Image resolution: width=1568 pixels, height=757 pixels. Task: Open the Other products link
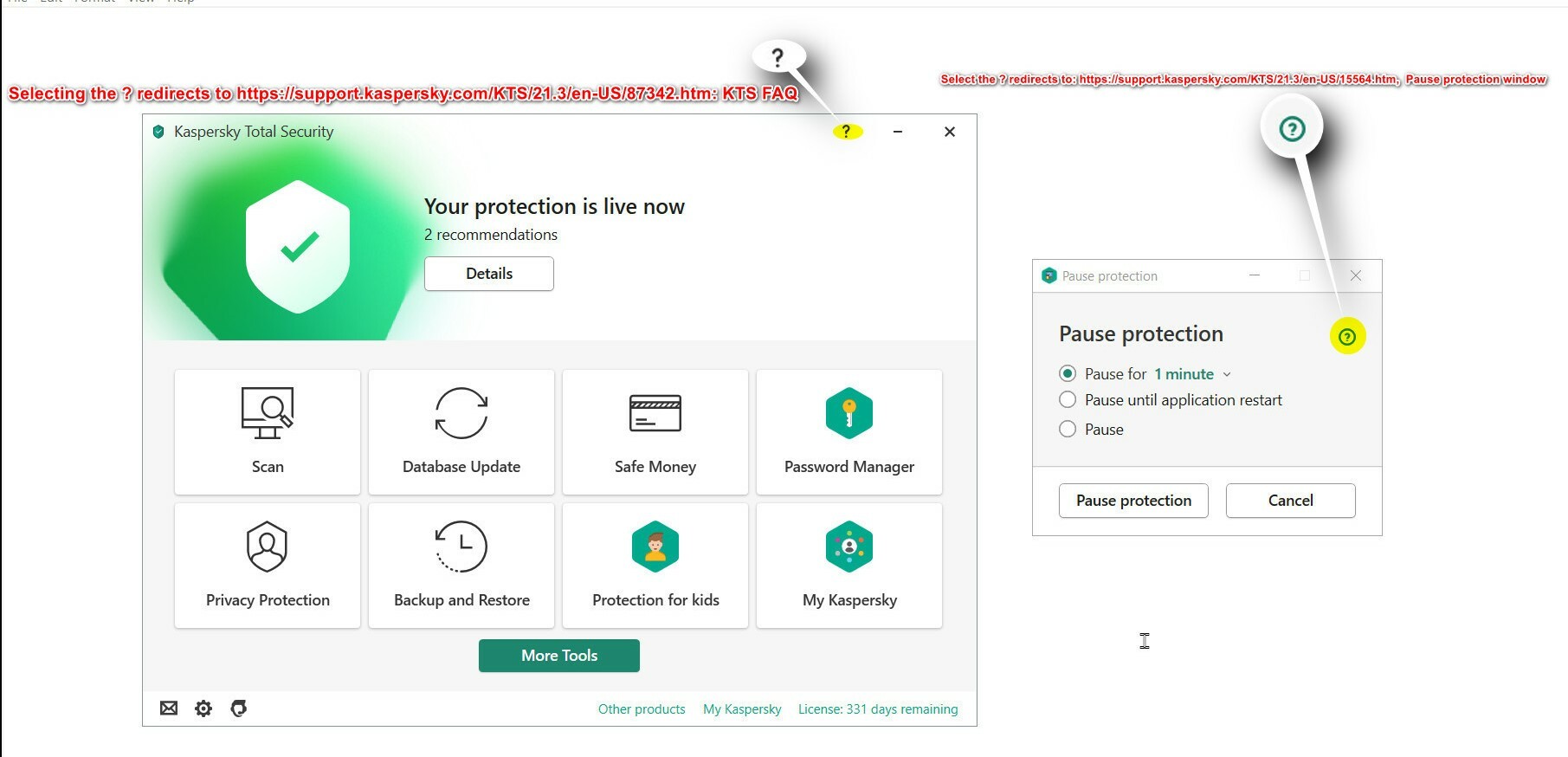tap(642, 709)
